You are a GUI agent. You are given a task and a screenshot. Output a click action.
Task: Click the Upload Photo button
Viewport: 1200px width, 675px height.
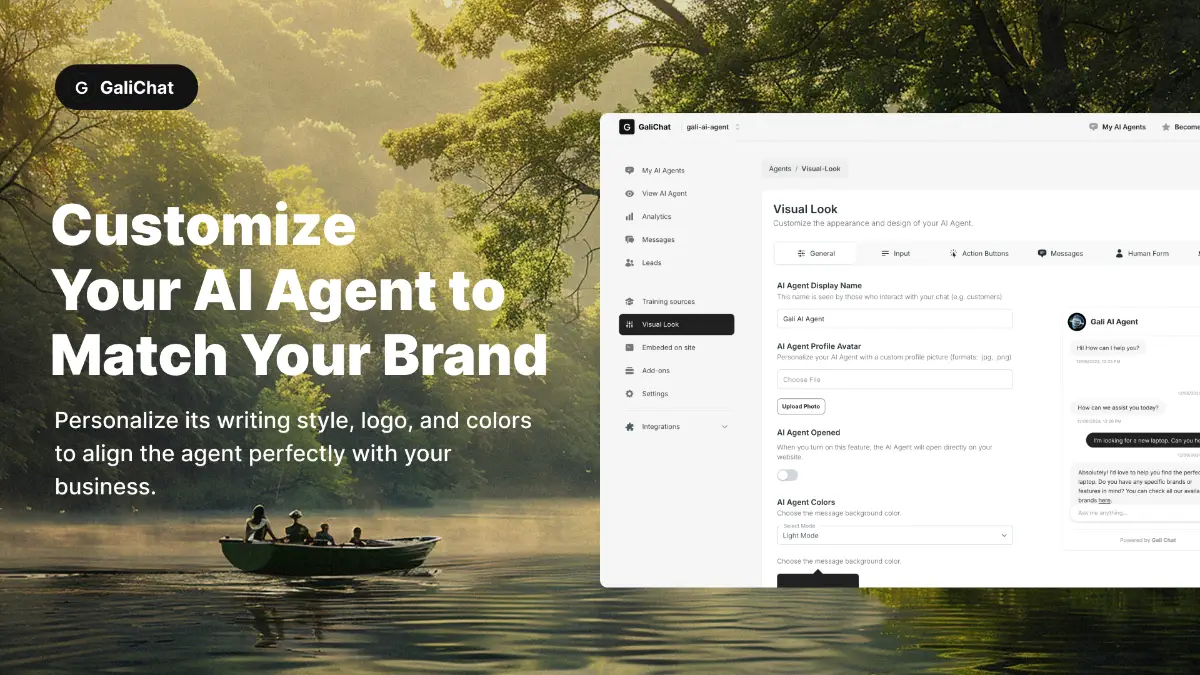801,407
